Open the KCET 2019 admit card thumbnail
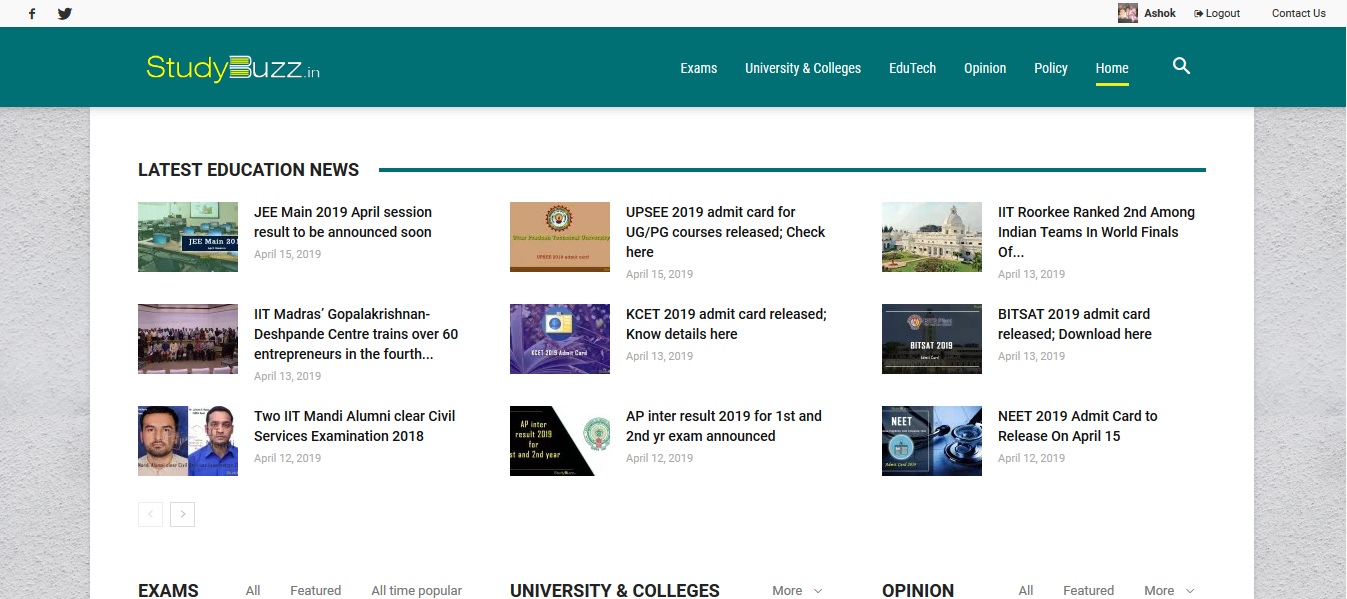The width and height of the screenshot is (1347, 599). (560, 339)
